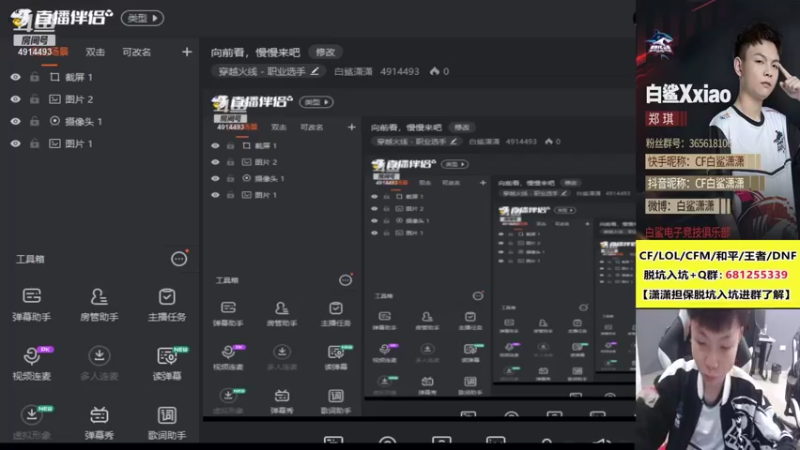Toggle visibility of 截屏 1 source
Viewport: 800px width, 450px height.
click(x=16, y=77)
